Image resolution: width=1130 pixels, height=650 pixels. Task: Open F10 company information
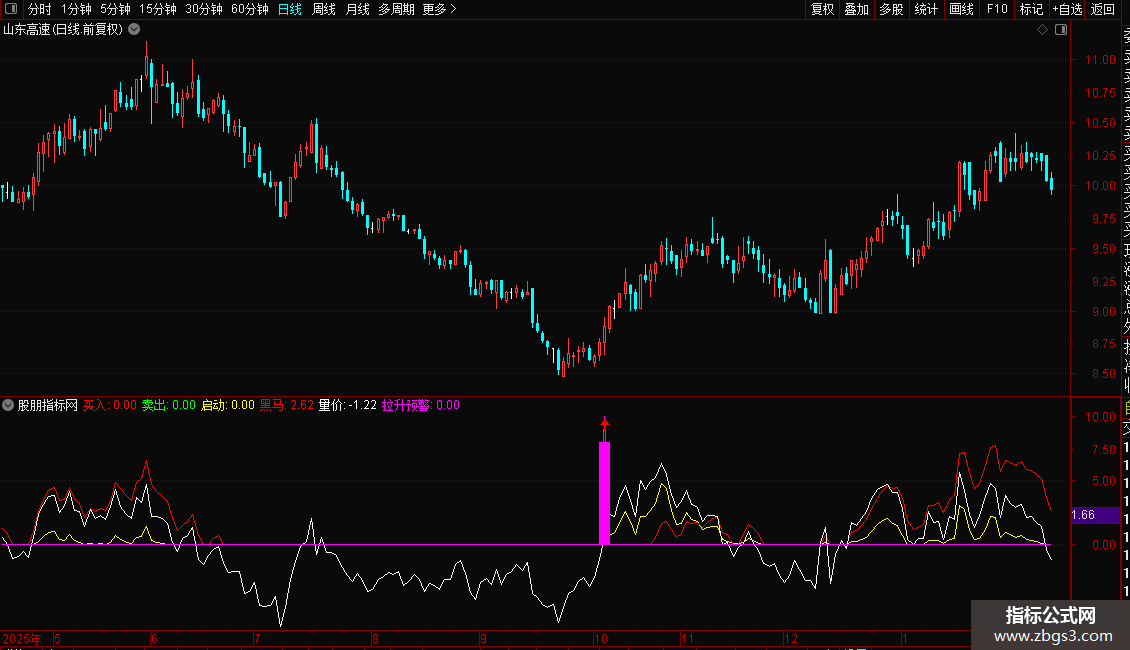tap(996, 10)
